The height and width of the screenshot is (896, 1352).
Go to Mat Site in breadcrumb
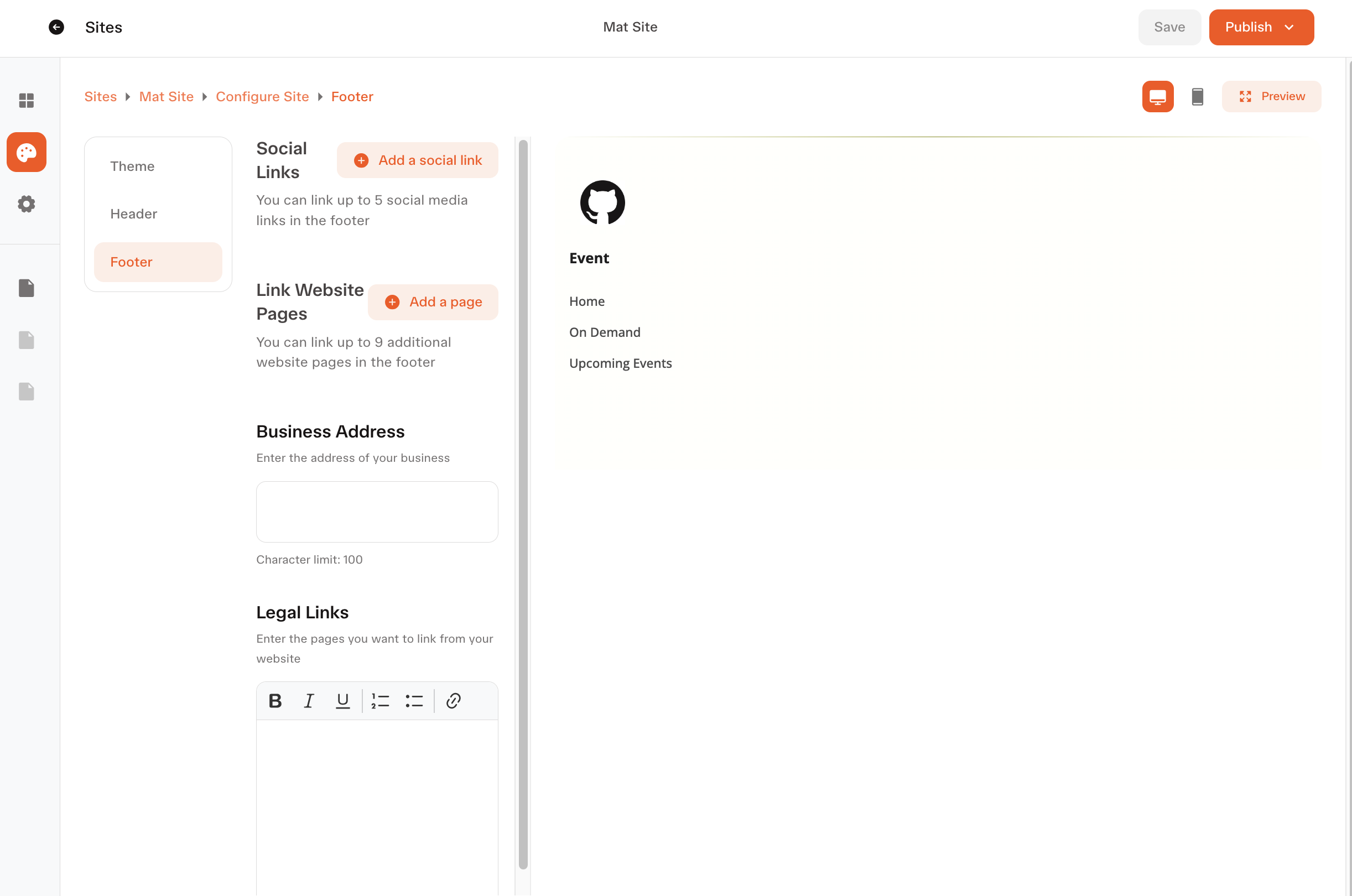(167, 97)
